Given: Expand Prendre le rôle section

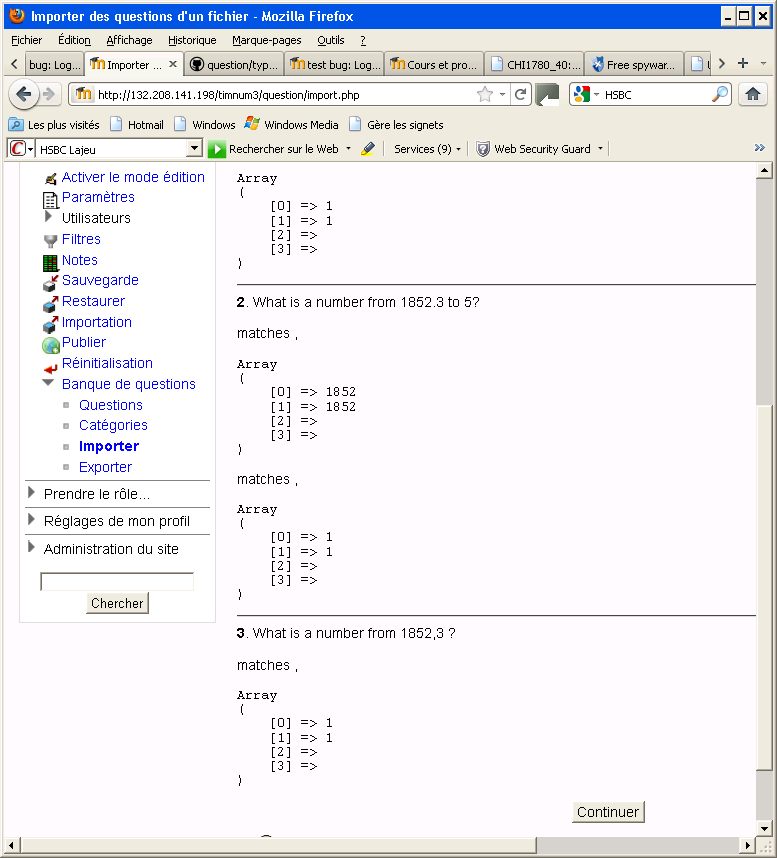Looking at the screenshot, I should coord(31,492).
